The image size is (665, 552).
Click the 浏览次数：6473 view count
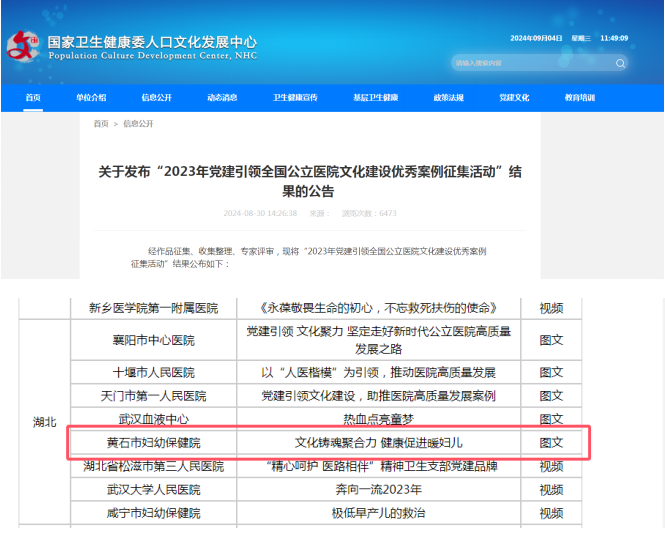pos(369,213)
